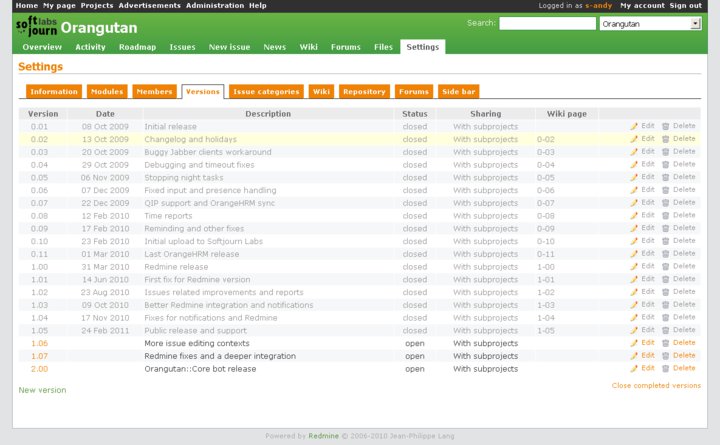Screen dimensions: 720x445
Task: Click the pencil edit icon for version 1.06
Action: pyautogui.click(x=634, y=343)
